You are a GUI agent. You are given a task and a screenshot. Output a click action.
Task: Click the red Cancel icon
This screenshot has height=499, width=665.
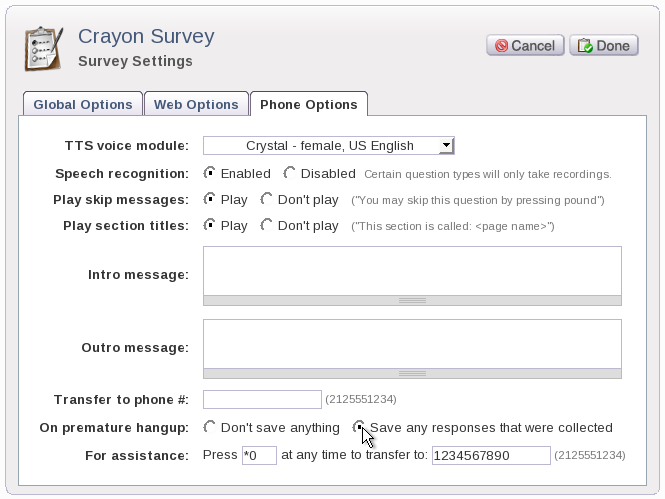(x=501, y=46)
